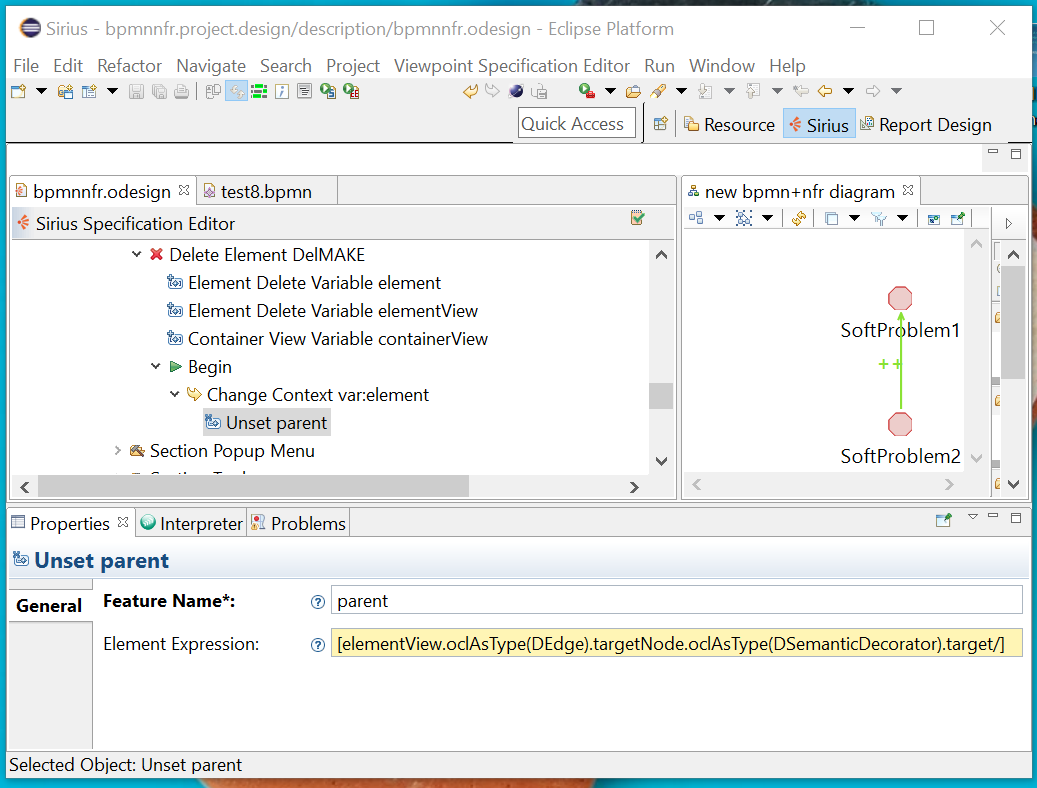Image resolution: width=1037 pixels, height=788 pixels.
Task: Select the SoftProblem1 node in diagram
Action: pyautogui.click(x=899, y=299)
